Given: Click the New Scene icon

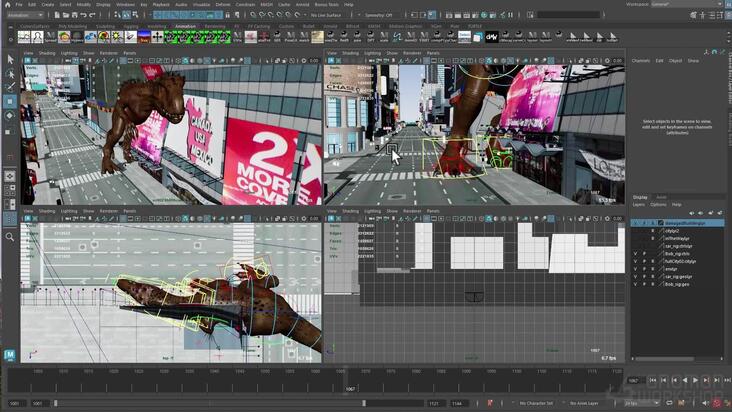Looking at the screenshot, I should (x=56, y=15).
